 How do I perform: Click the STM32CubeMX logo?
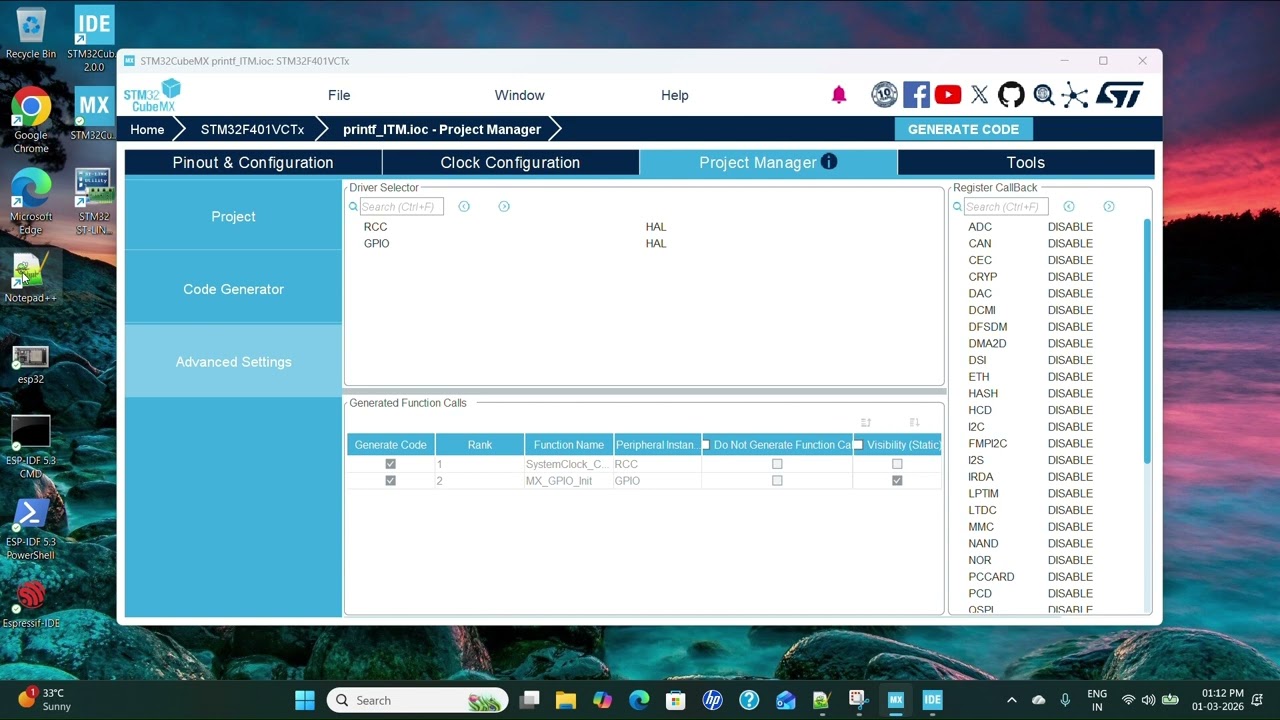(x=152, y=95)
